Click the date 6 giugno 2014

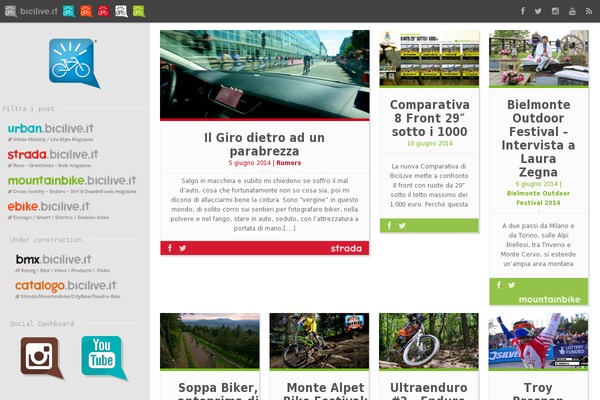[x=536, y=184]
